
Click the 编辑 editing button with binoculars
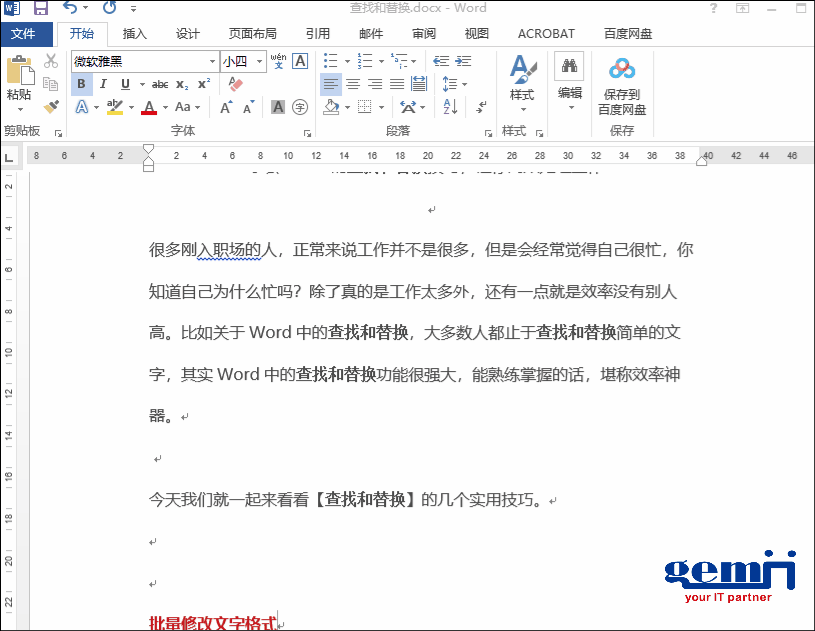(x=570, y=80)
